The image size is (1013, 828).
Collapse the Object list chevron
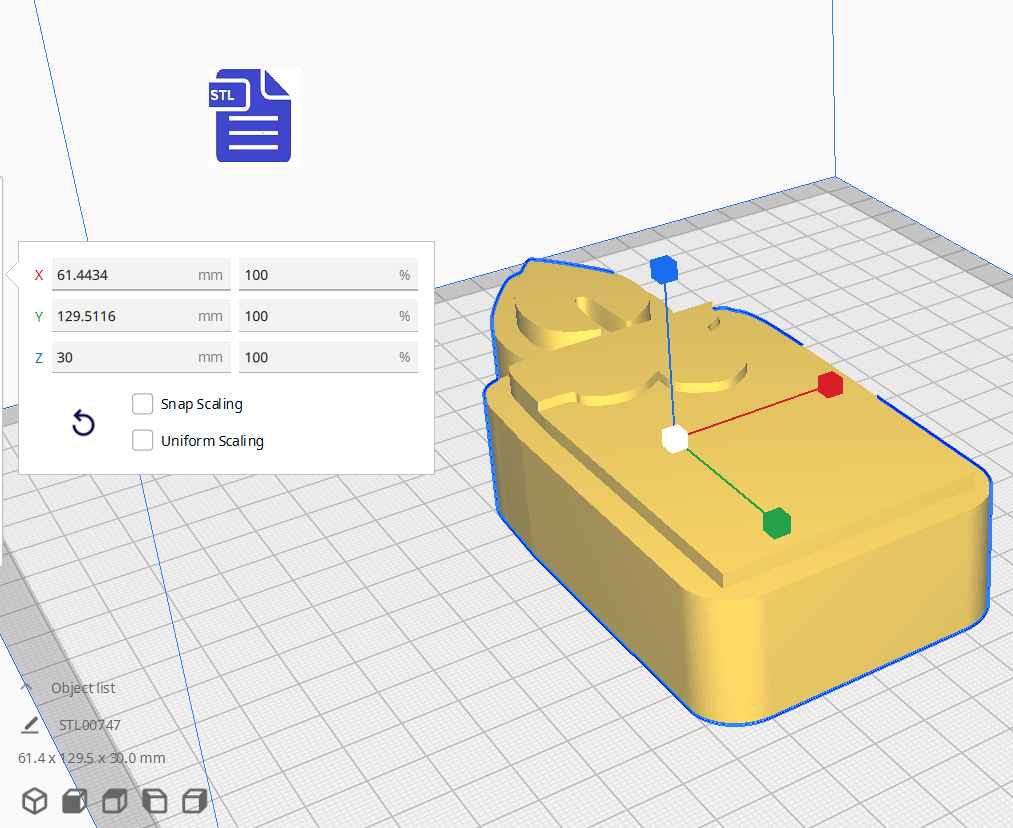click(27, 688)
